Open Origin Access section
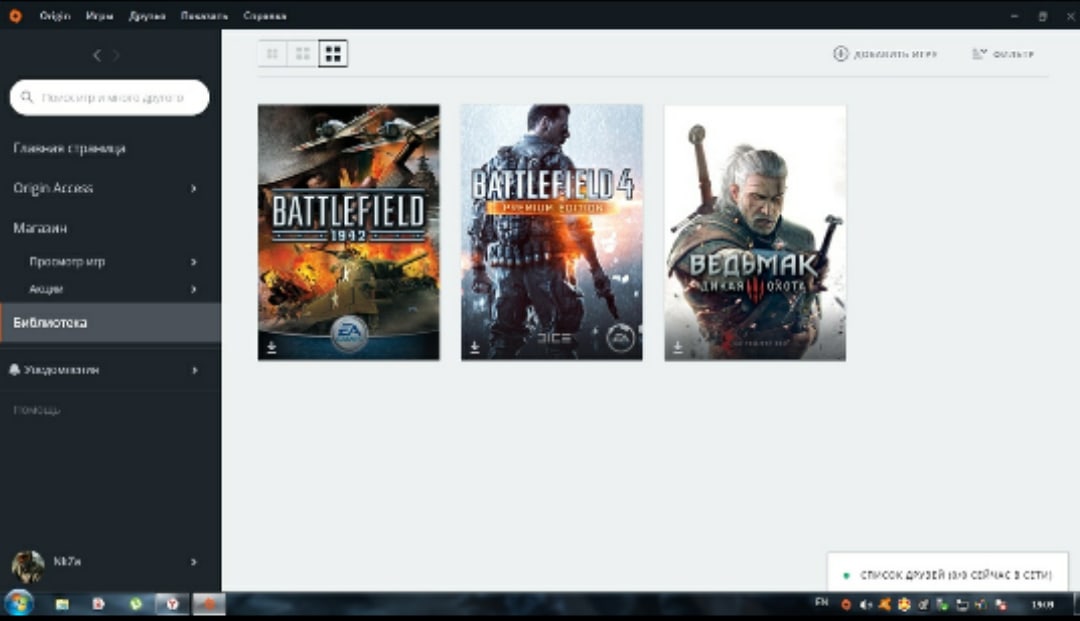The width and height of the screenshot is (1080, 621). pyautogui.click(x=53, y=188)
